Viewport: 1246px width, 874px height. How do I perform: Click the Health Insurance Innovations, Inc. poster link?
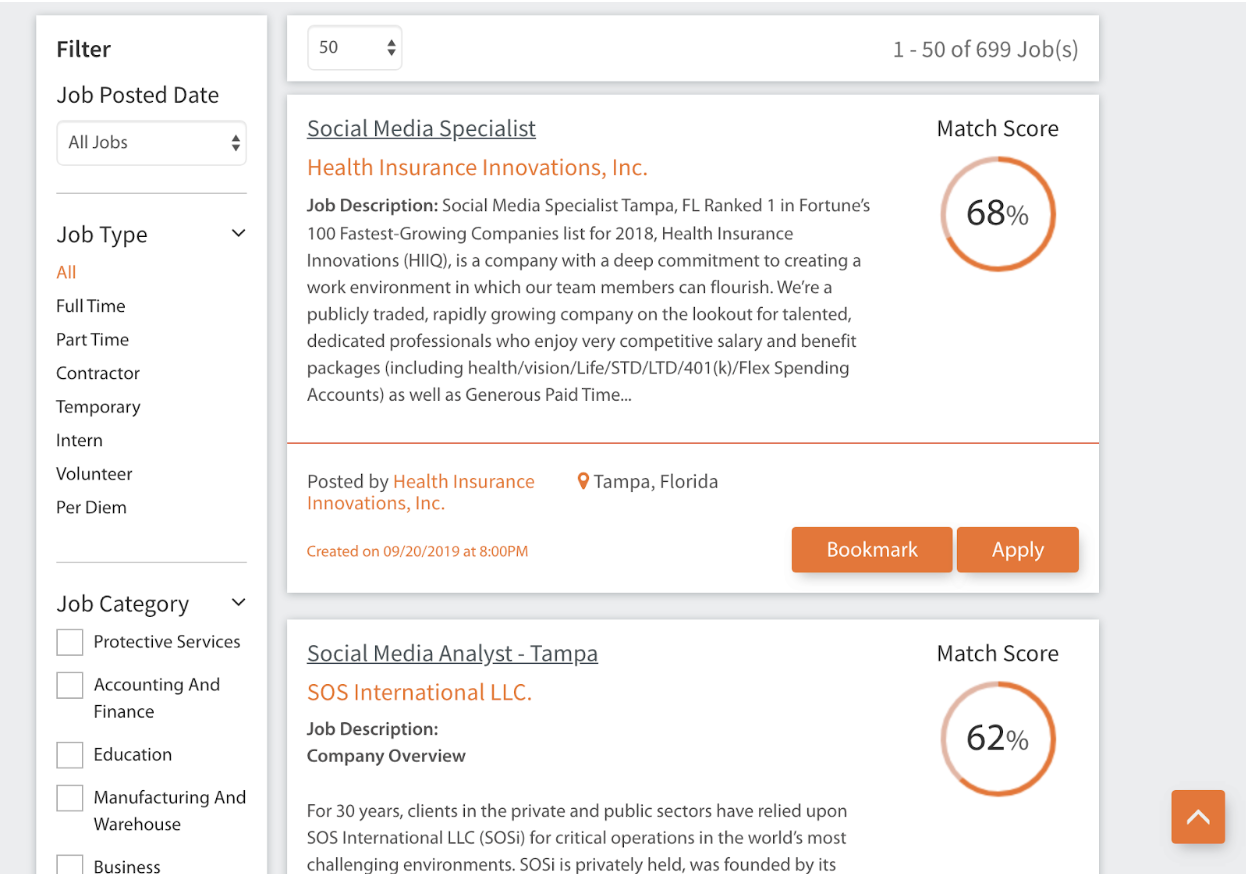[463, 481]
